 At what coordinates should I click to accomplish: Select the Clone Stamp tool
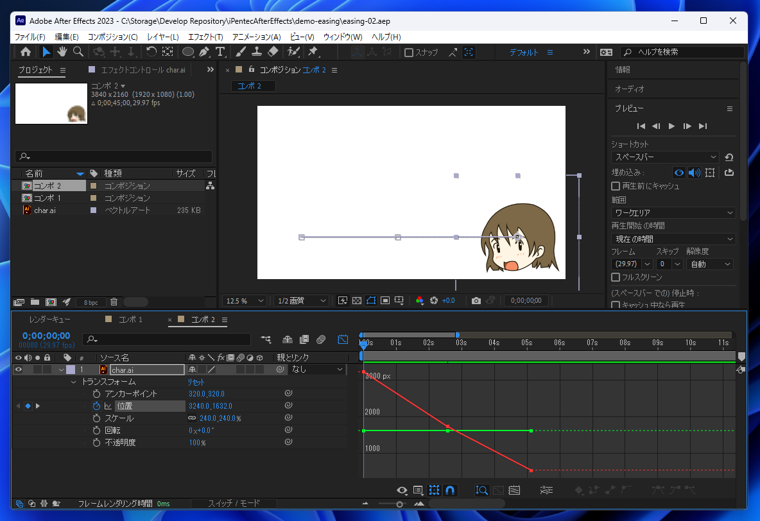(x=256, y=52)
